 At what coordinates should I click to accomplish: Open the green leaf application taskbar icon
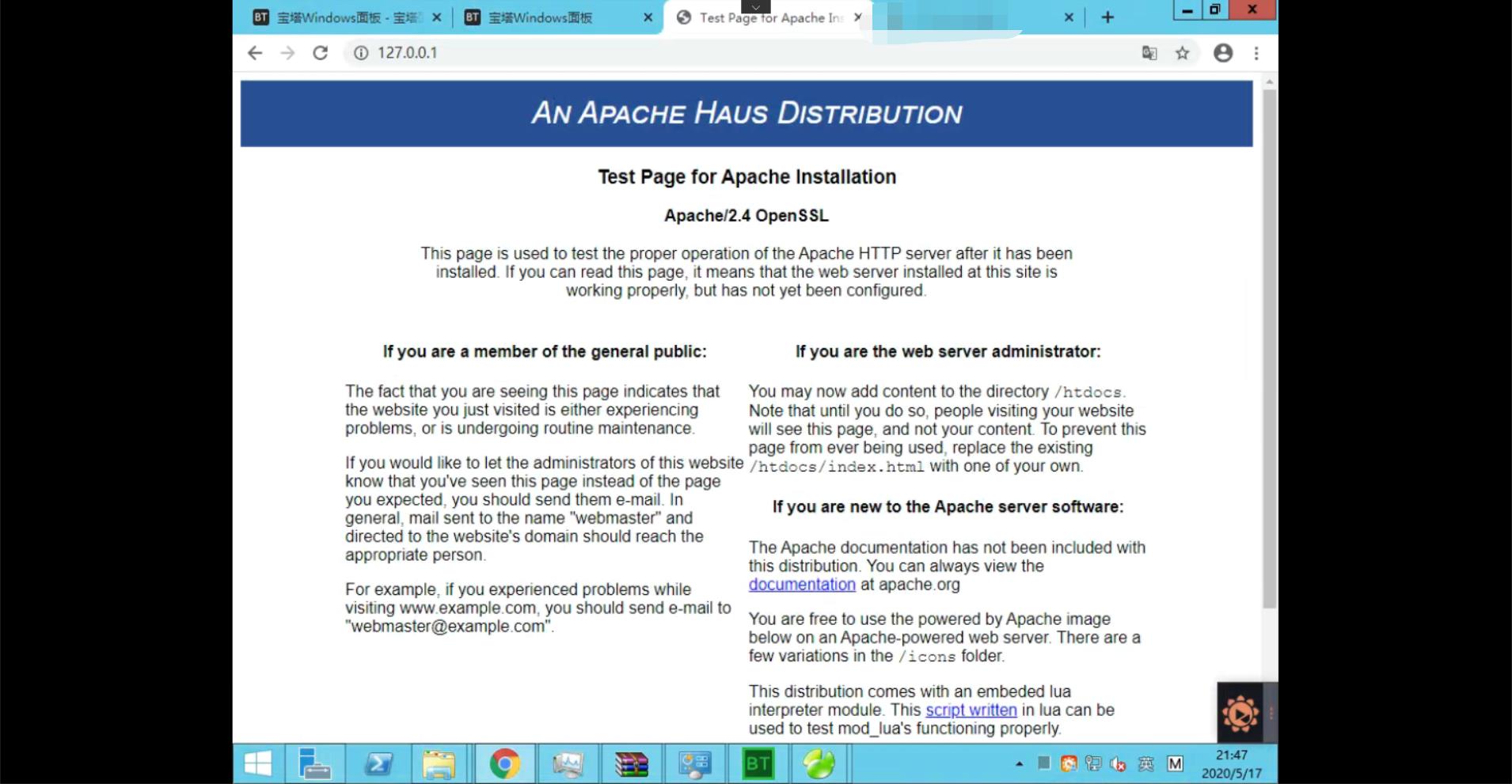click(x=819, y=763)
